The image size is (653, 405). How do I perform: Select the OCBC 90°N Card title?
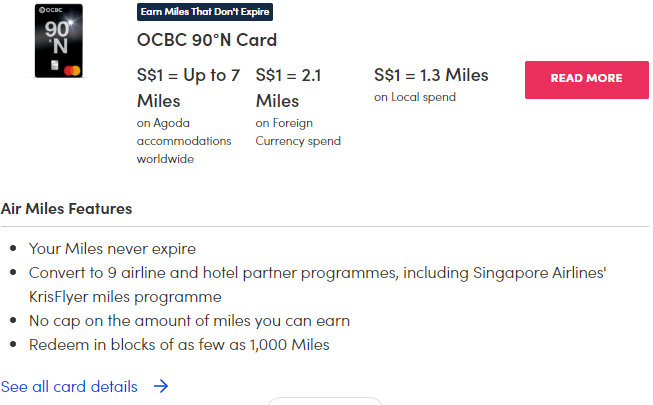pos(206,41)
